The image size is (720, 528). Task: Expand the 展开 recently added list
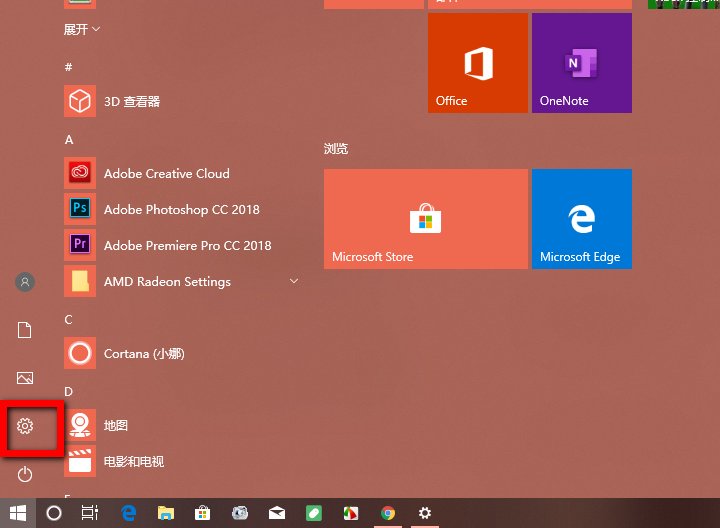coord(82,30)
